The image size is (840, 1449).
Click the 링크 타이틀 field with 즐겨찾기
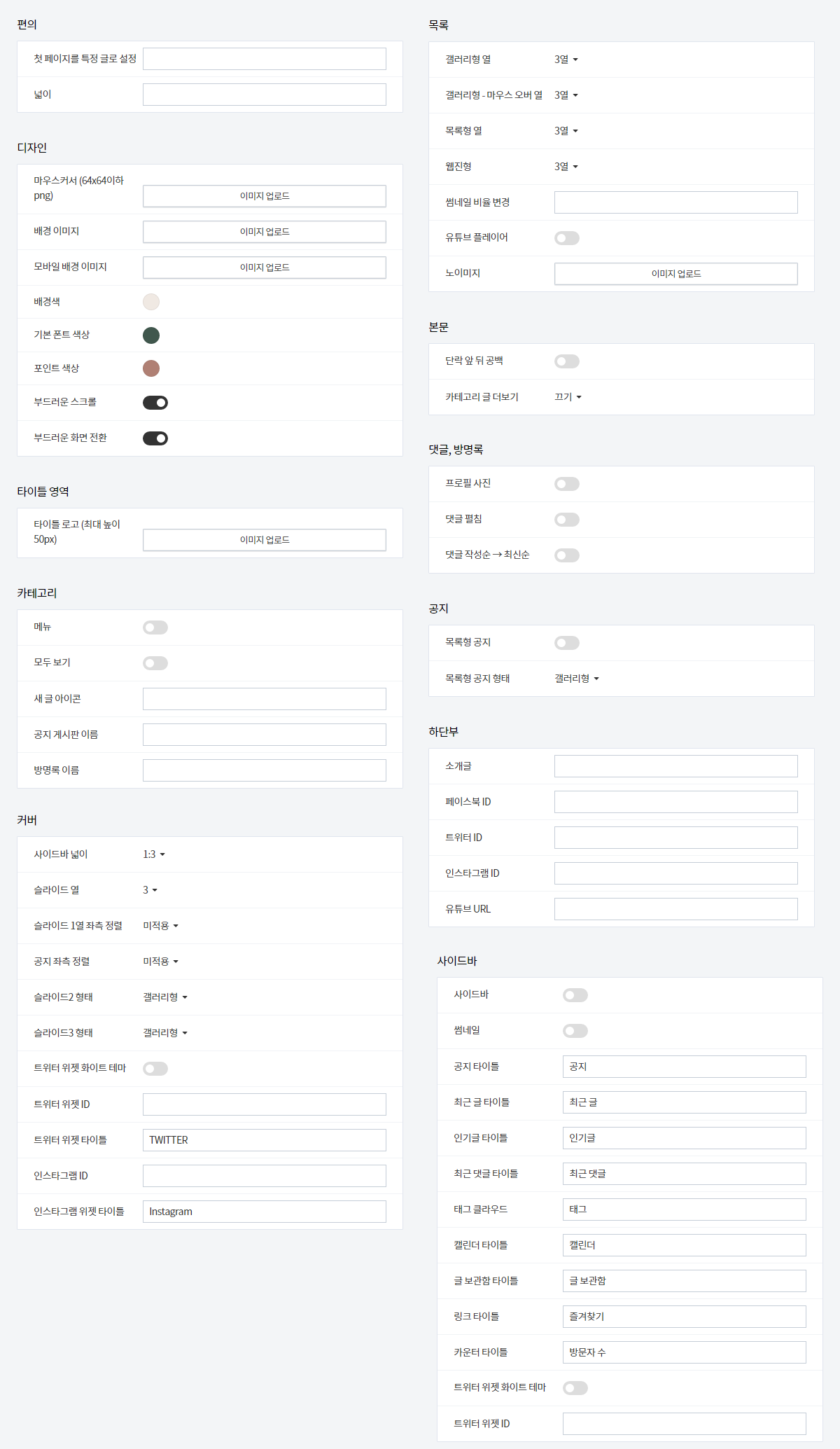tap(685, 1317)
